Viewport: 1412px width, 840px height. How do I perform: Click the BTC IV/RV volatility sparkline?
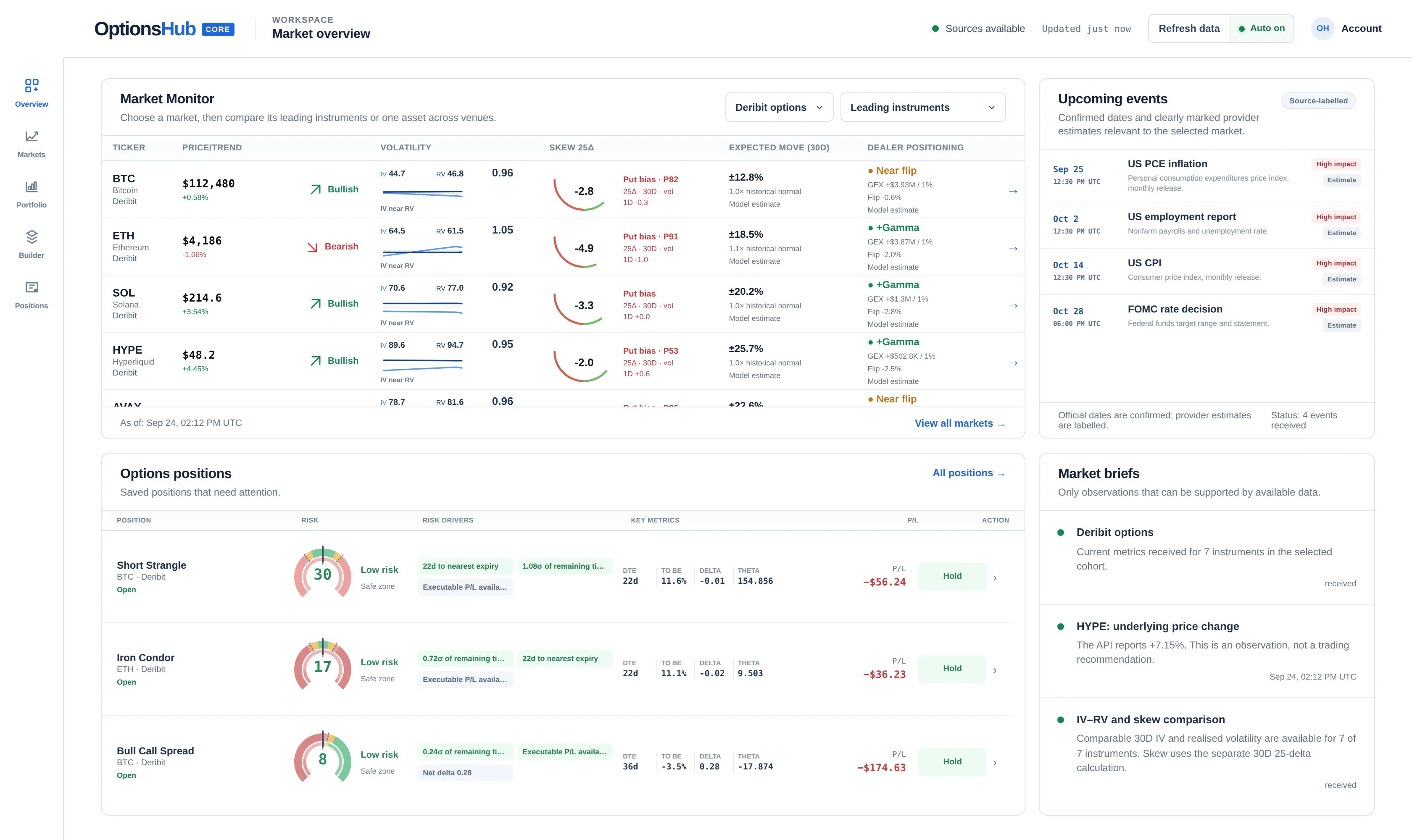[422, 194]
